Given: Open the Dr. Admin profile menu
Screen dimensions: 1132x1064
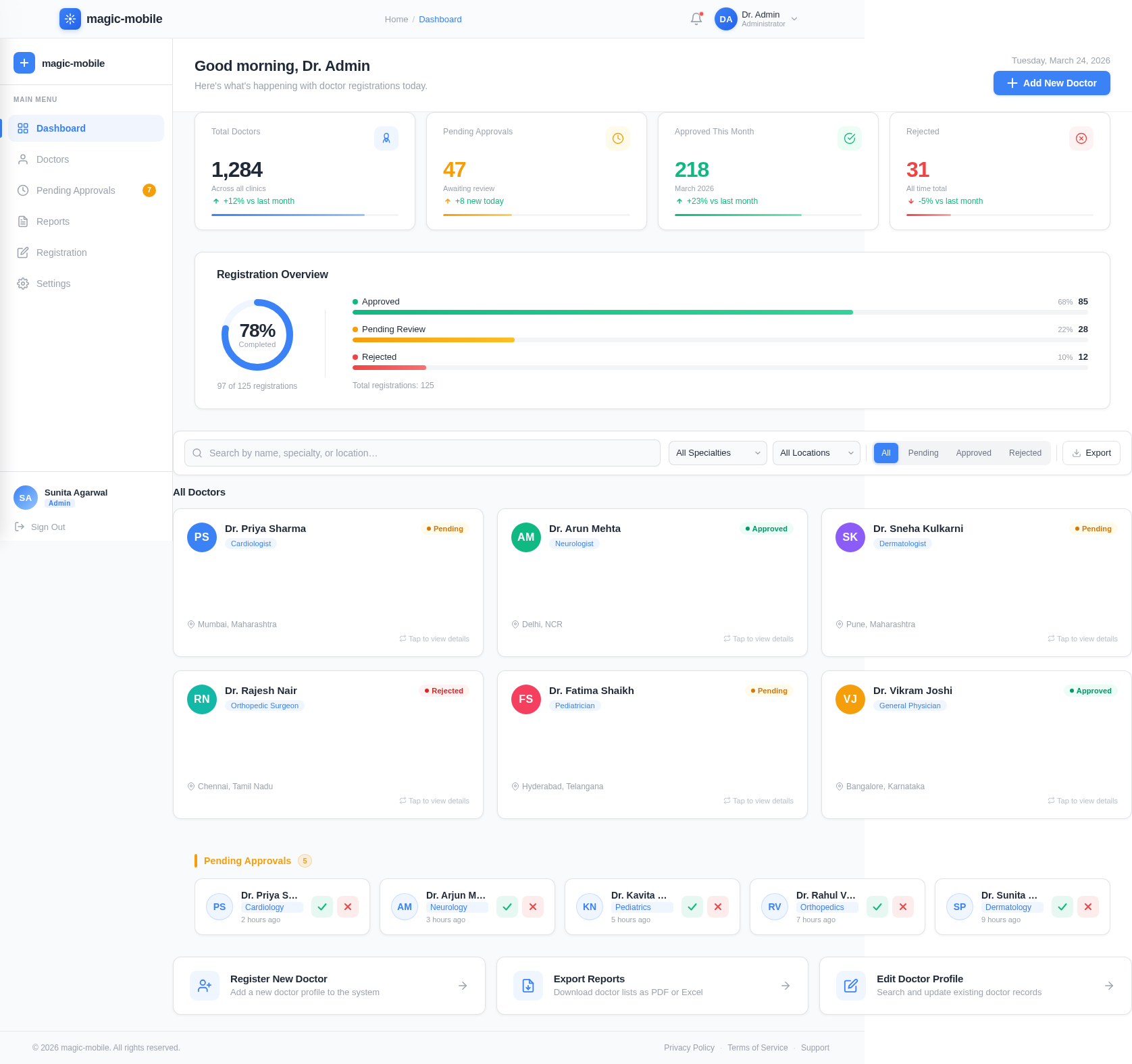Looking at the screenshot, I should pos(756,19).
